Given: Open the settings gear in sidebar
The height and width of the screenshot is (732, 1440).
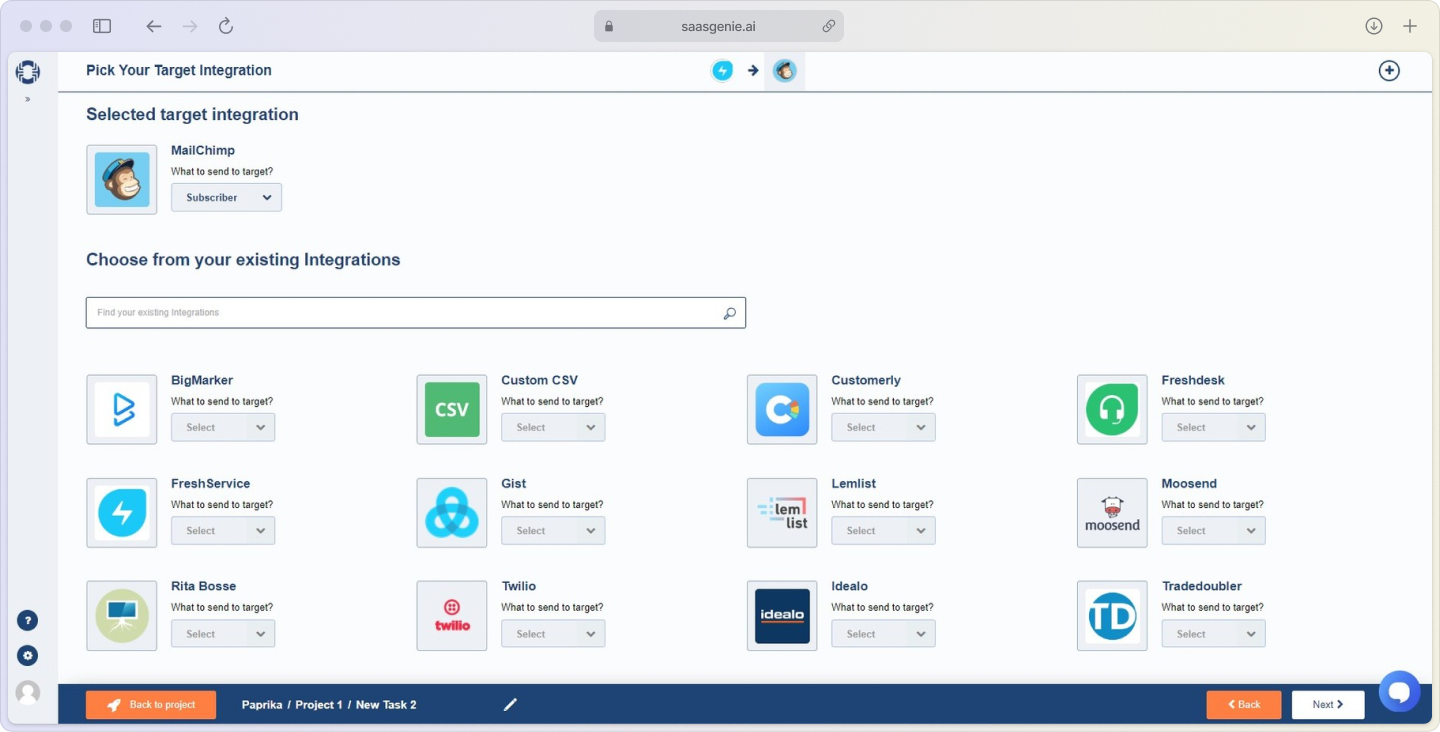Looking at the screenshot, I should coord(28,656).
